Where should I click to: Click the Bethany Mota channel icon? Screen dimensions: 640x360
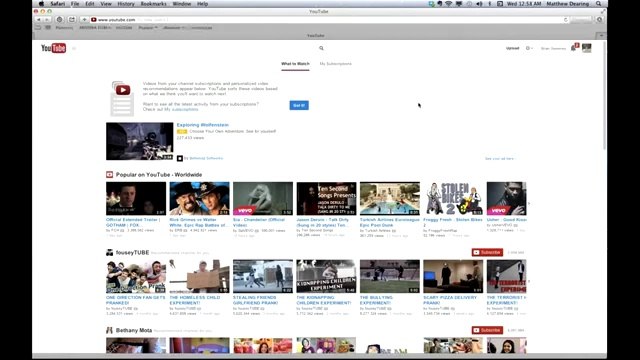tap(109, 330)
